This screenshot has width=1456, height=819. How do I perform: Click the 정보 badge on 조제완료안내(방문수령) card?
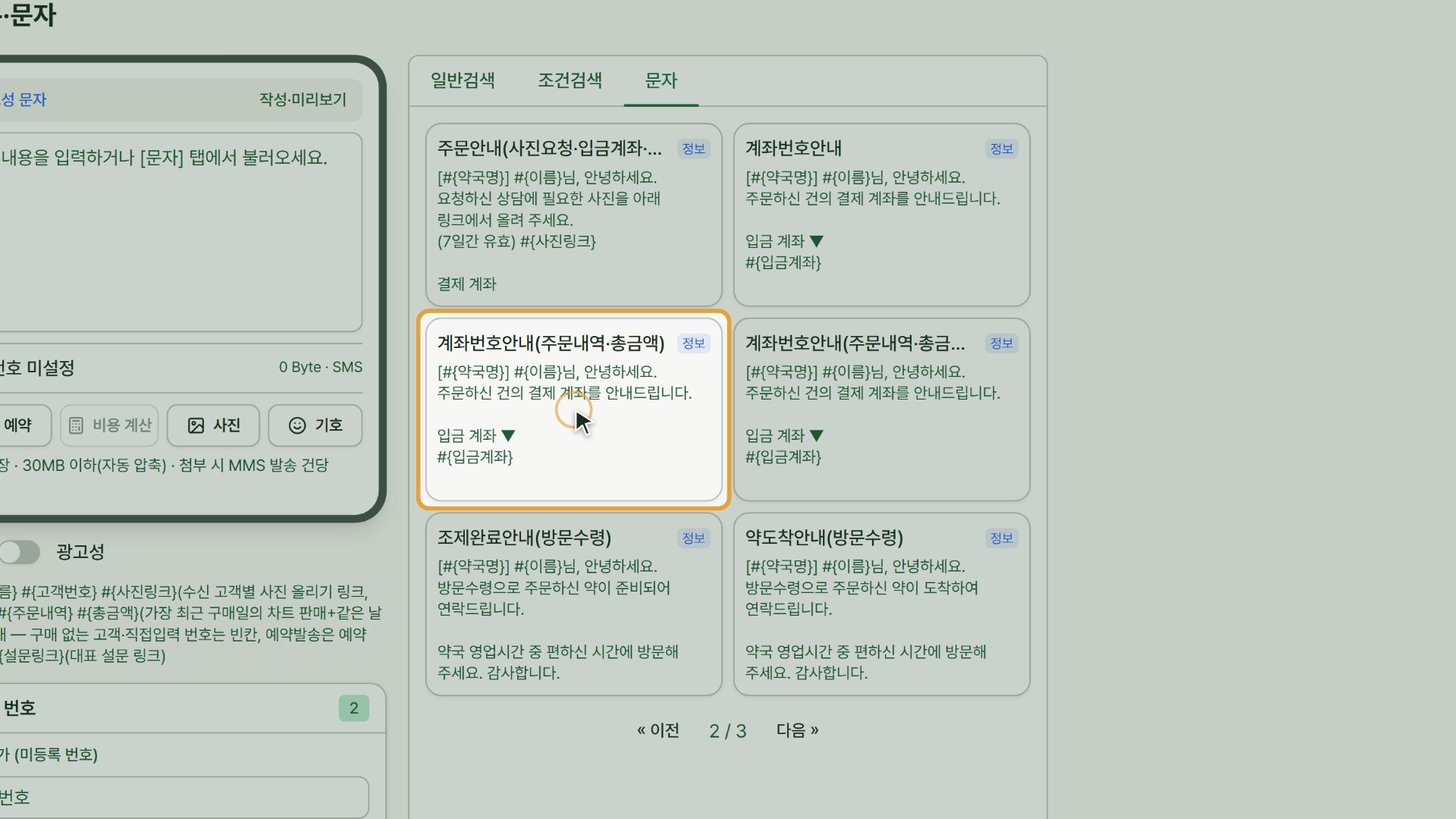click(694, 538)
